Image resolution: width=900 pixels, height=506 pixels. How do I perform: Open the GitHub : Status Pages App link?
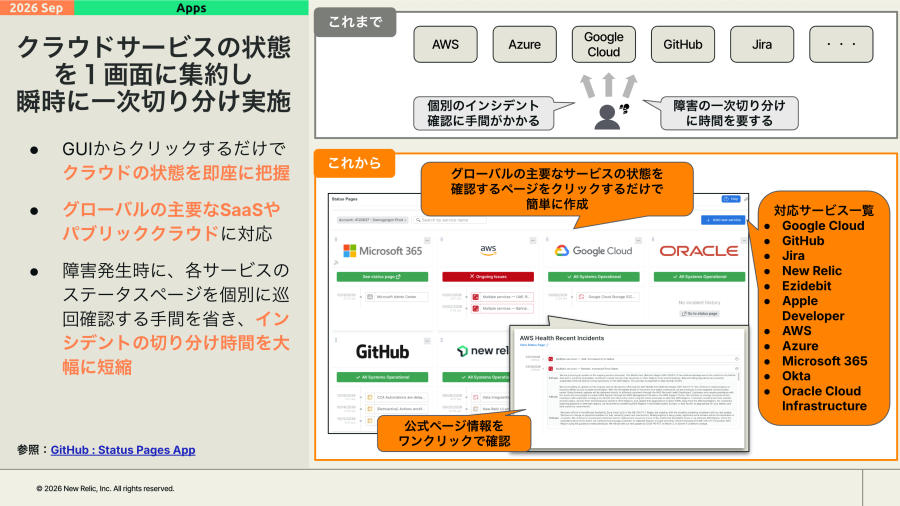[123, 450]
